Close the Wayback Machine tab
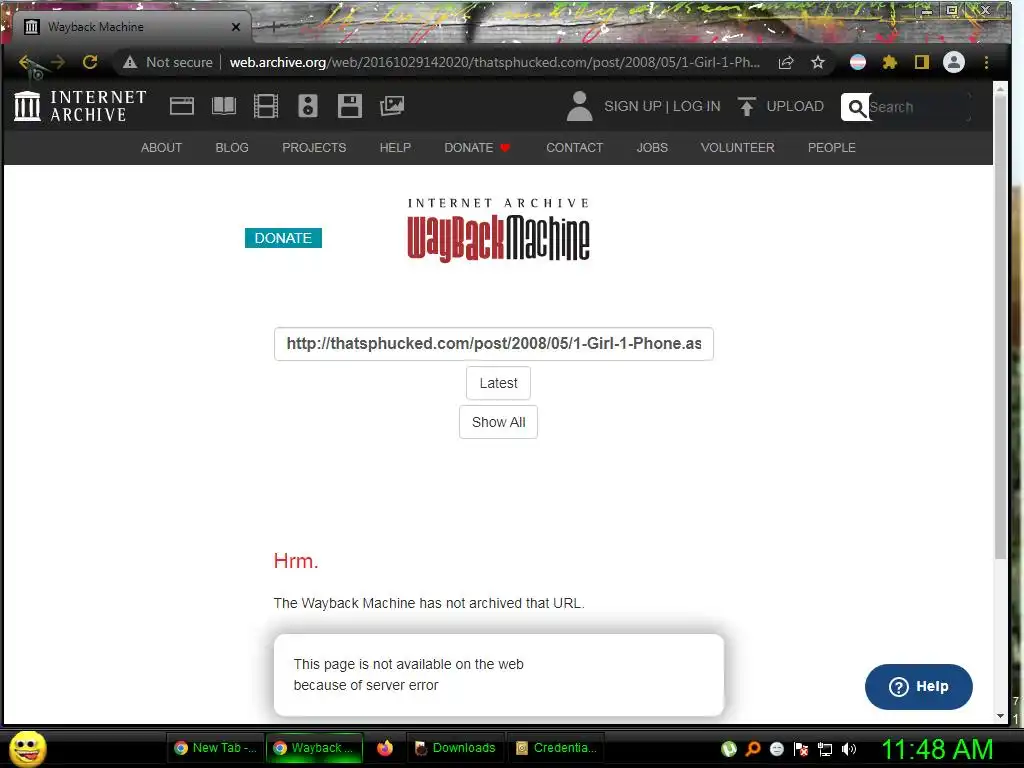The height and width of the screenshot is (768, 1024). pos(236,27)
